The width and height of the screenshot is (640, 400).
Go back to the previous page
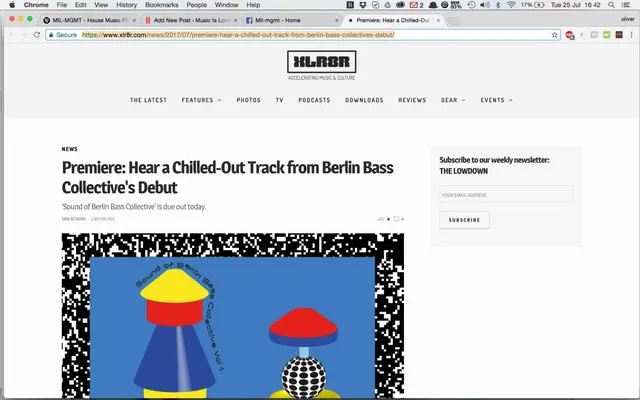pos(12,35)
